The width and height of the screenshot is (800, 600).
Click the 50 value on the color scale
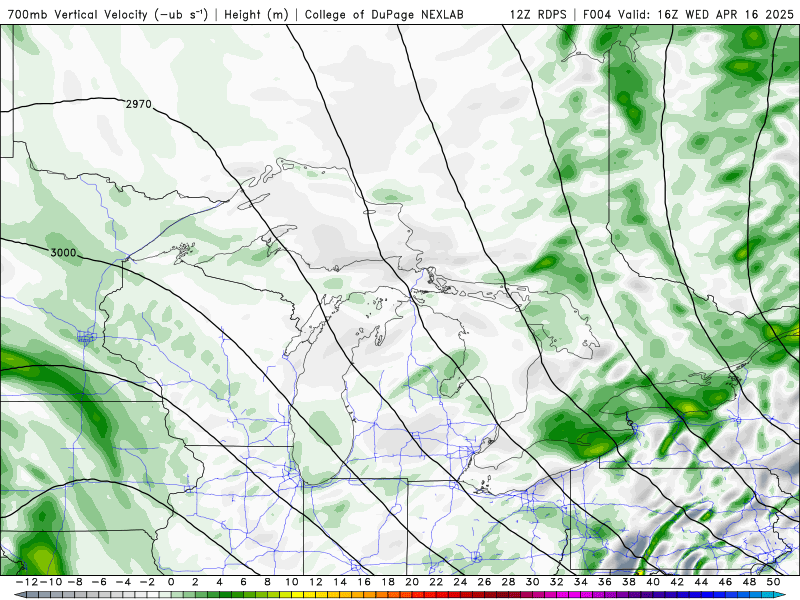tap(774, 582)
